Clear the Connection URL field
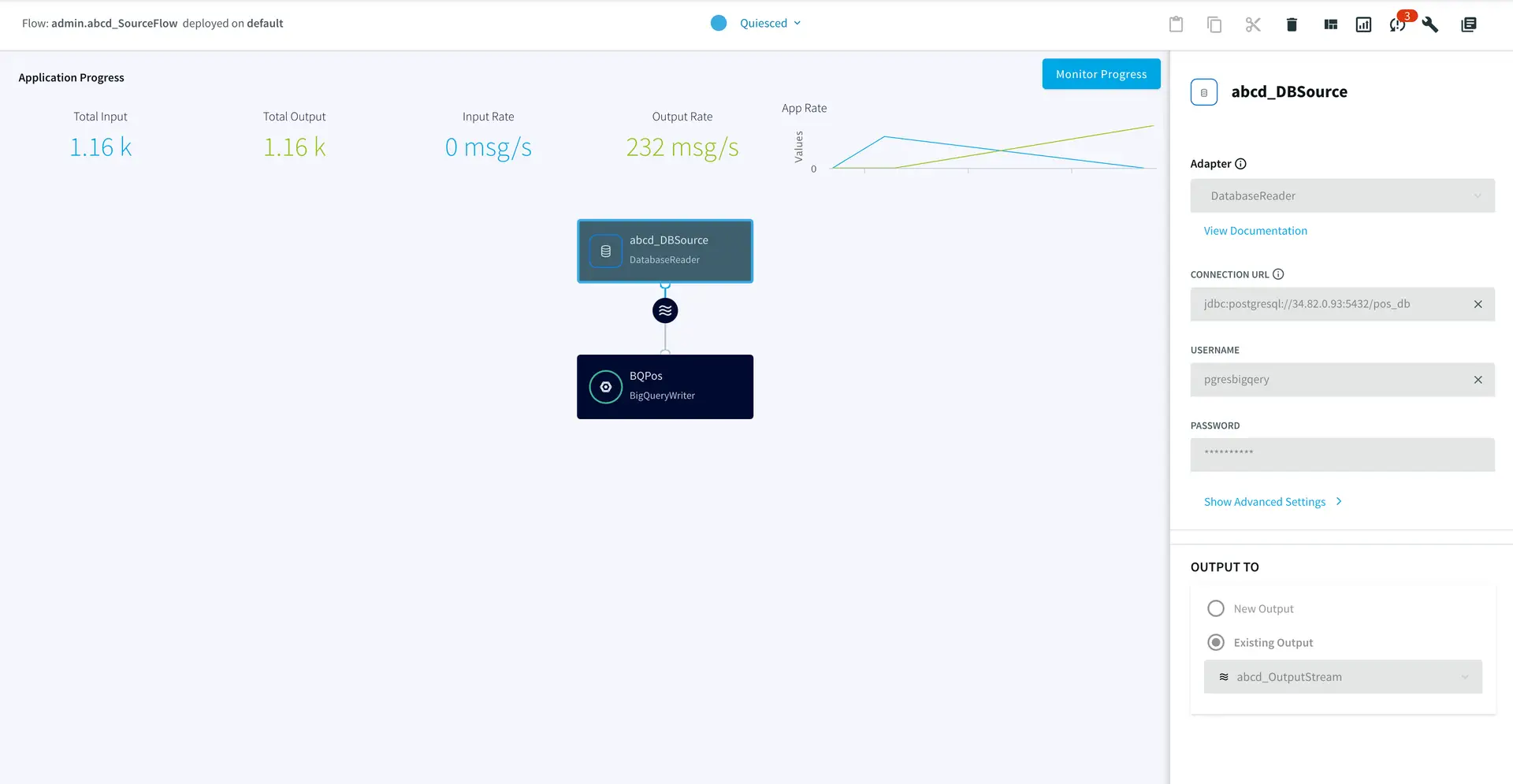 click(1478, 304)
